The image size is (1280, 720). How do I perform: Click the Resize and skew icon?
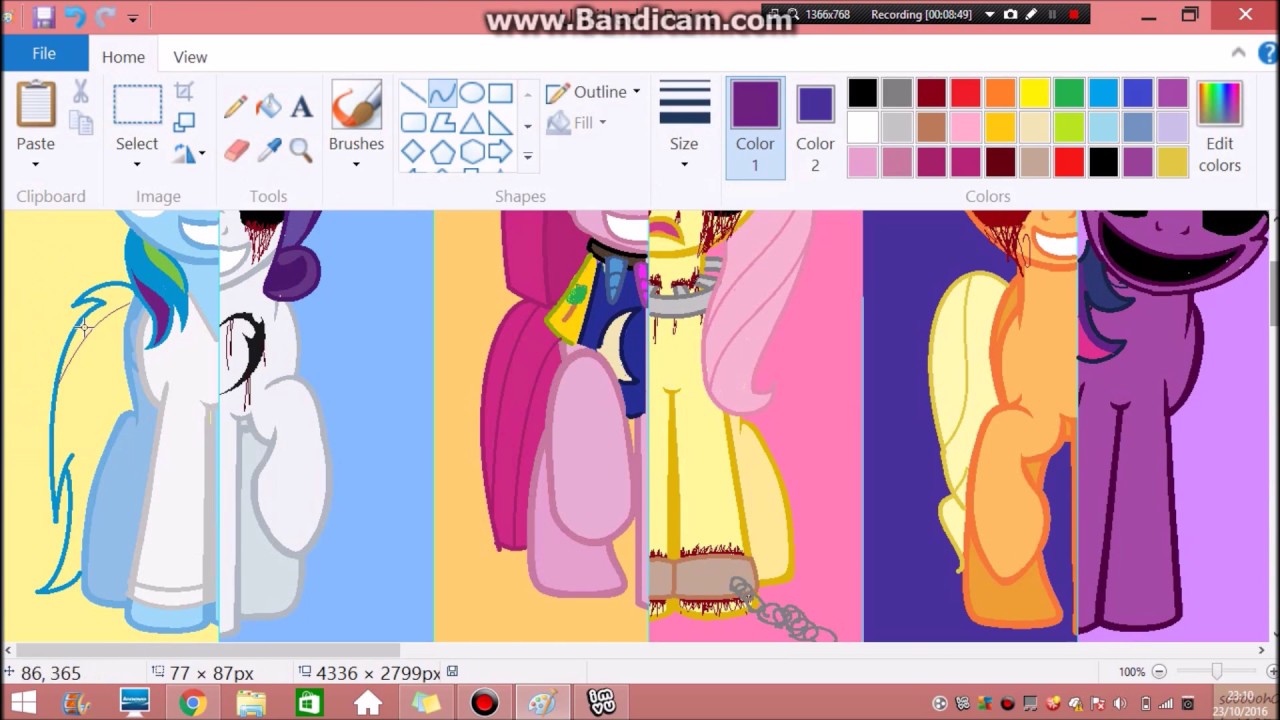pyautogui.click(x=184, y=122)
